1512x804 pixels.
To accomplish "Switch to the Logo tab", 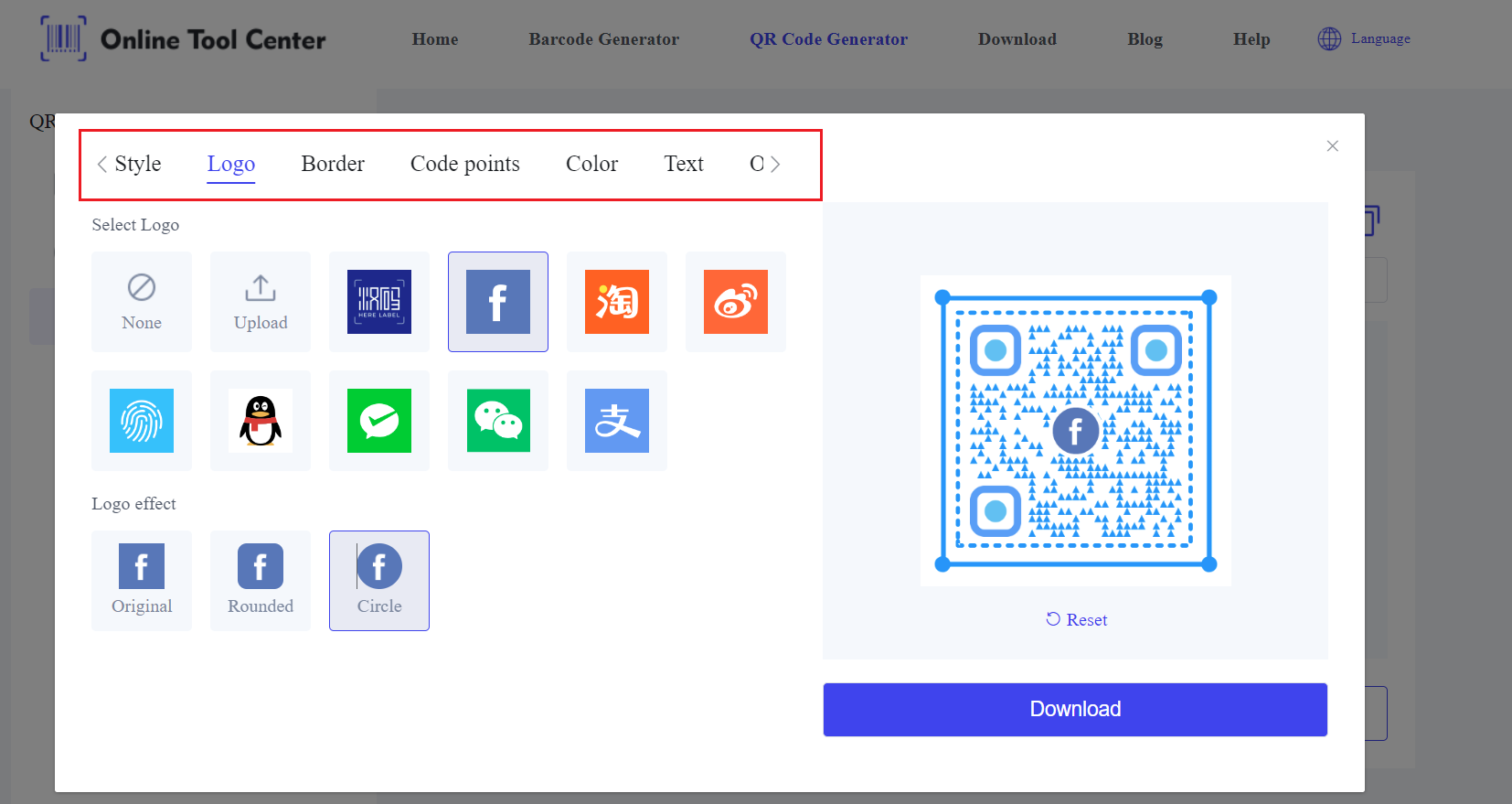I will [231, 164].
